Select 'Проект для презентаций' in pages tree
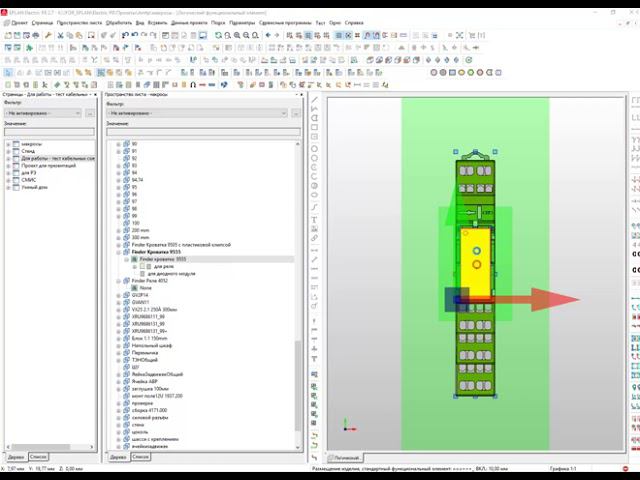This screenshot has height=480, width=640. click(x=48, y=166)
